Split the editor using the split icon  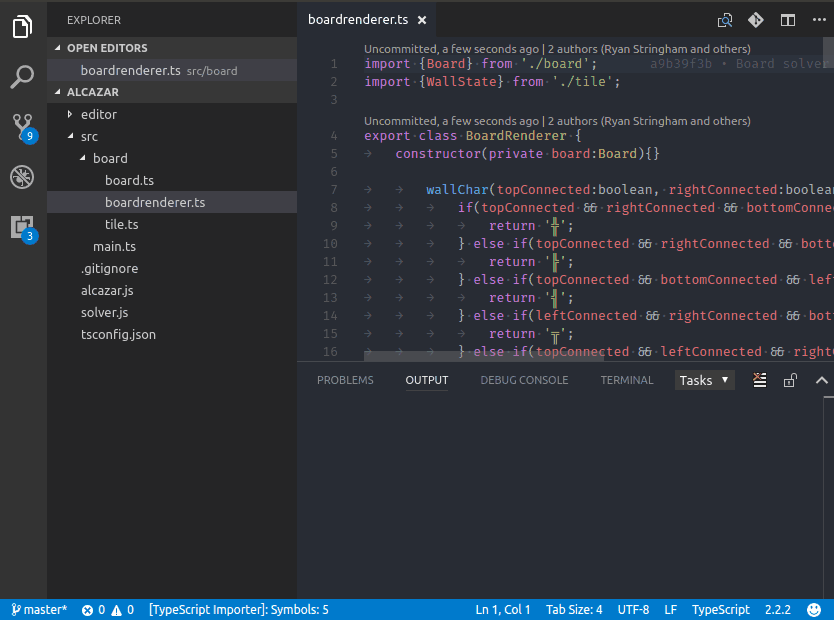(x=786, y=19)
